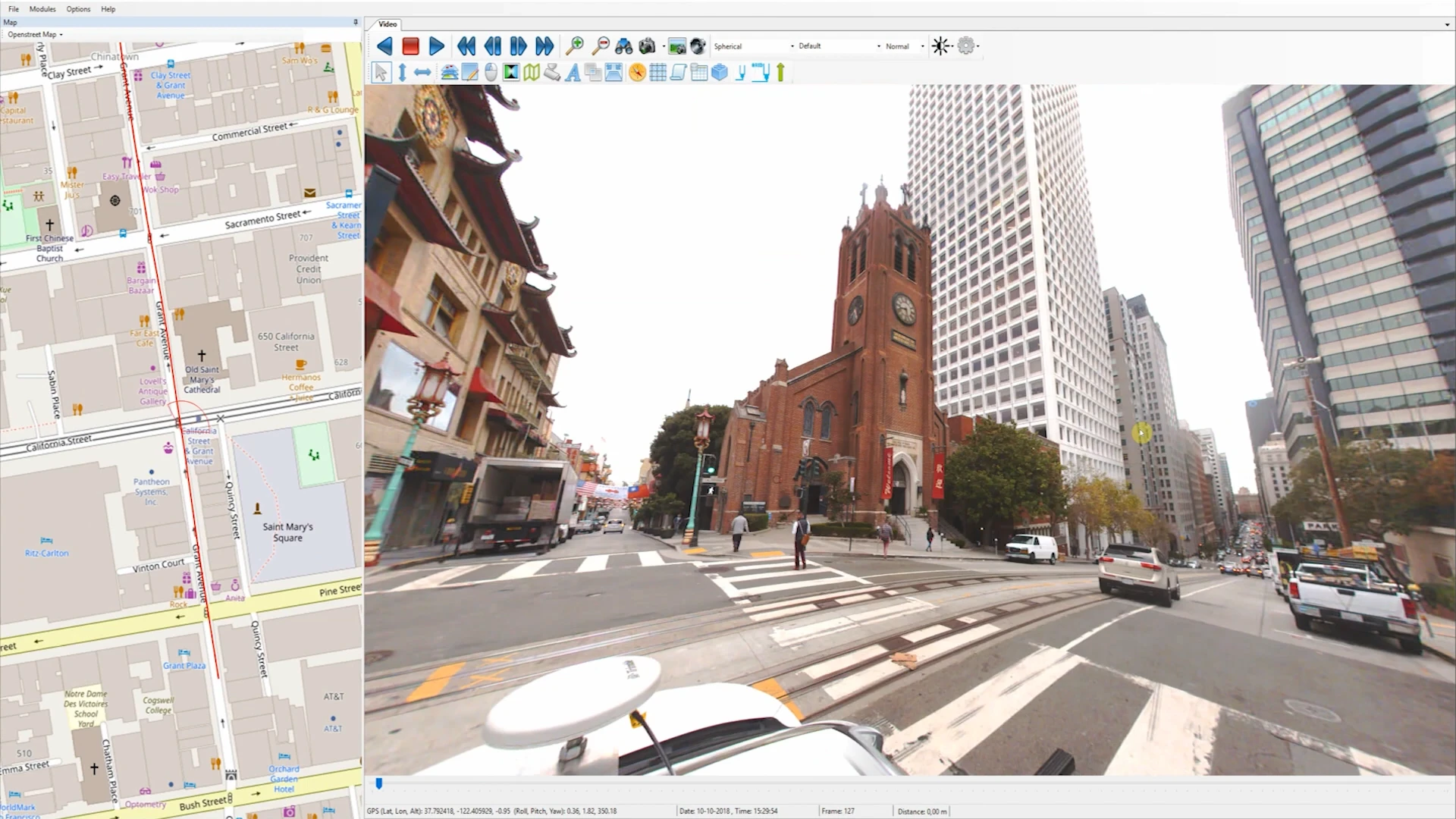Click the Saint Mary's Square map label
The width and height of the screenshot is (1456, 819).
point(287,532)
